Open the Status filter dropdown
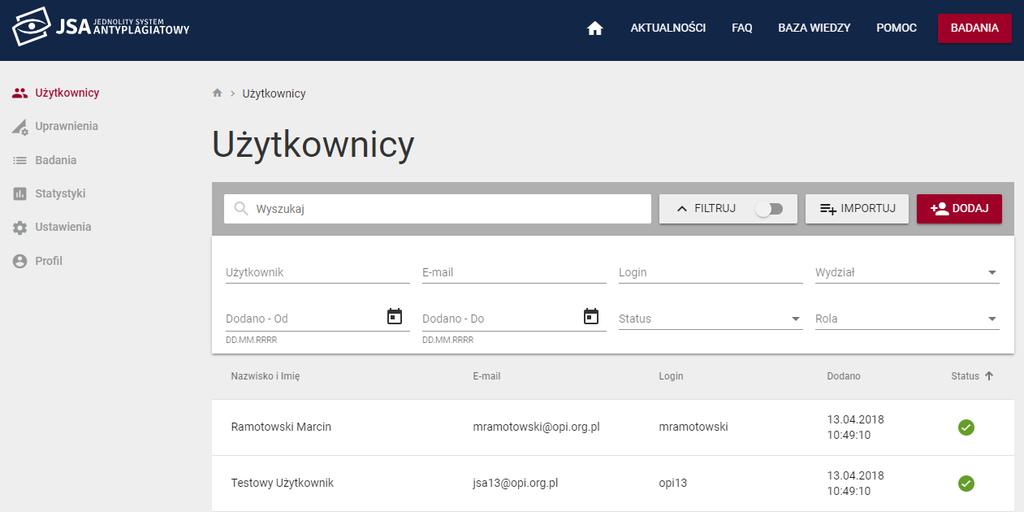Image resolution: width=1024 pixels, height=512 pixels. pyautogui.click(x=711, y=319)
